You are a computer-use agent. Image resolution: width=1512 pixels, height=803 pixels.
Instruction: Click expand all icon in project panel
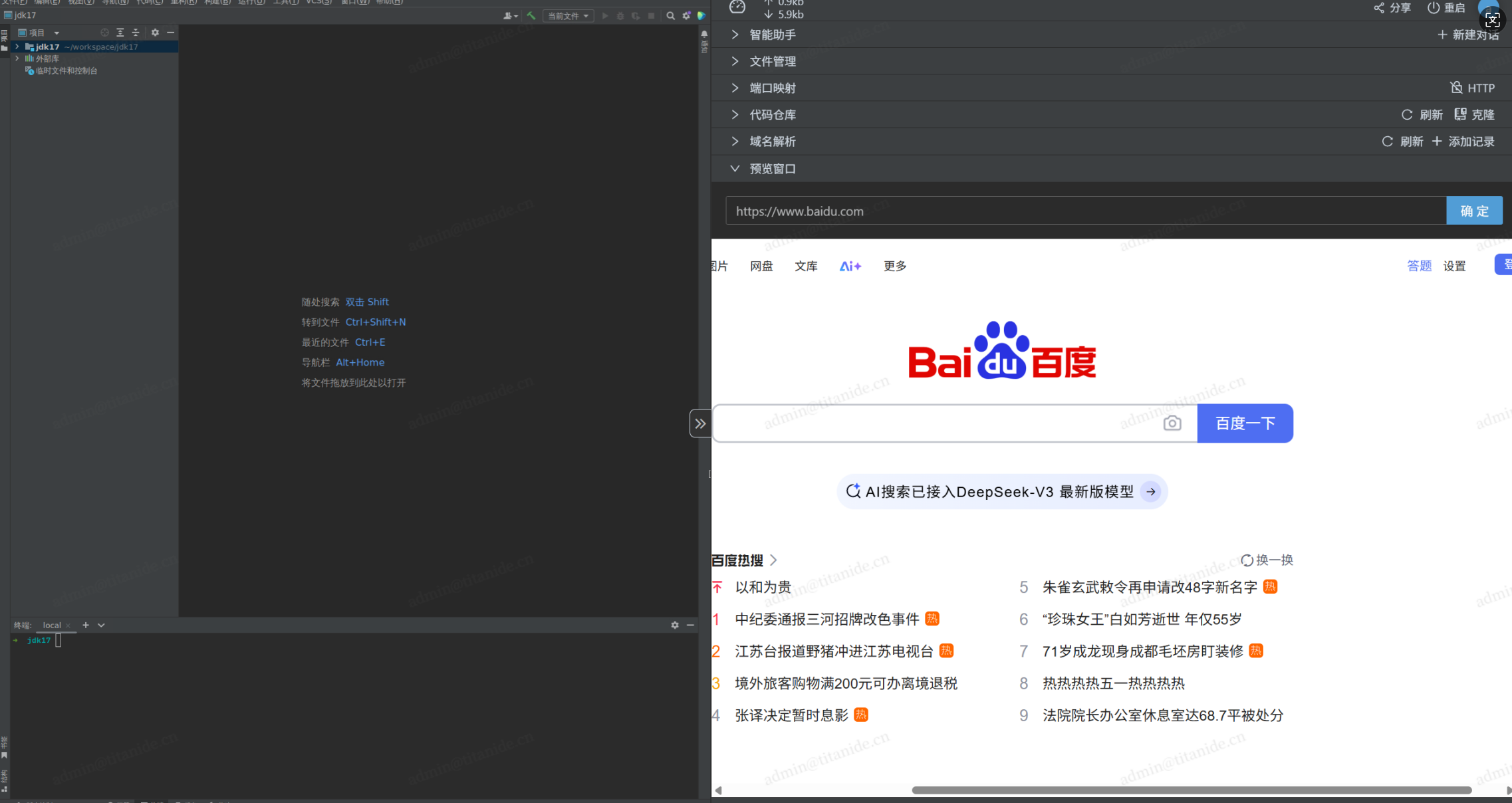120,33
